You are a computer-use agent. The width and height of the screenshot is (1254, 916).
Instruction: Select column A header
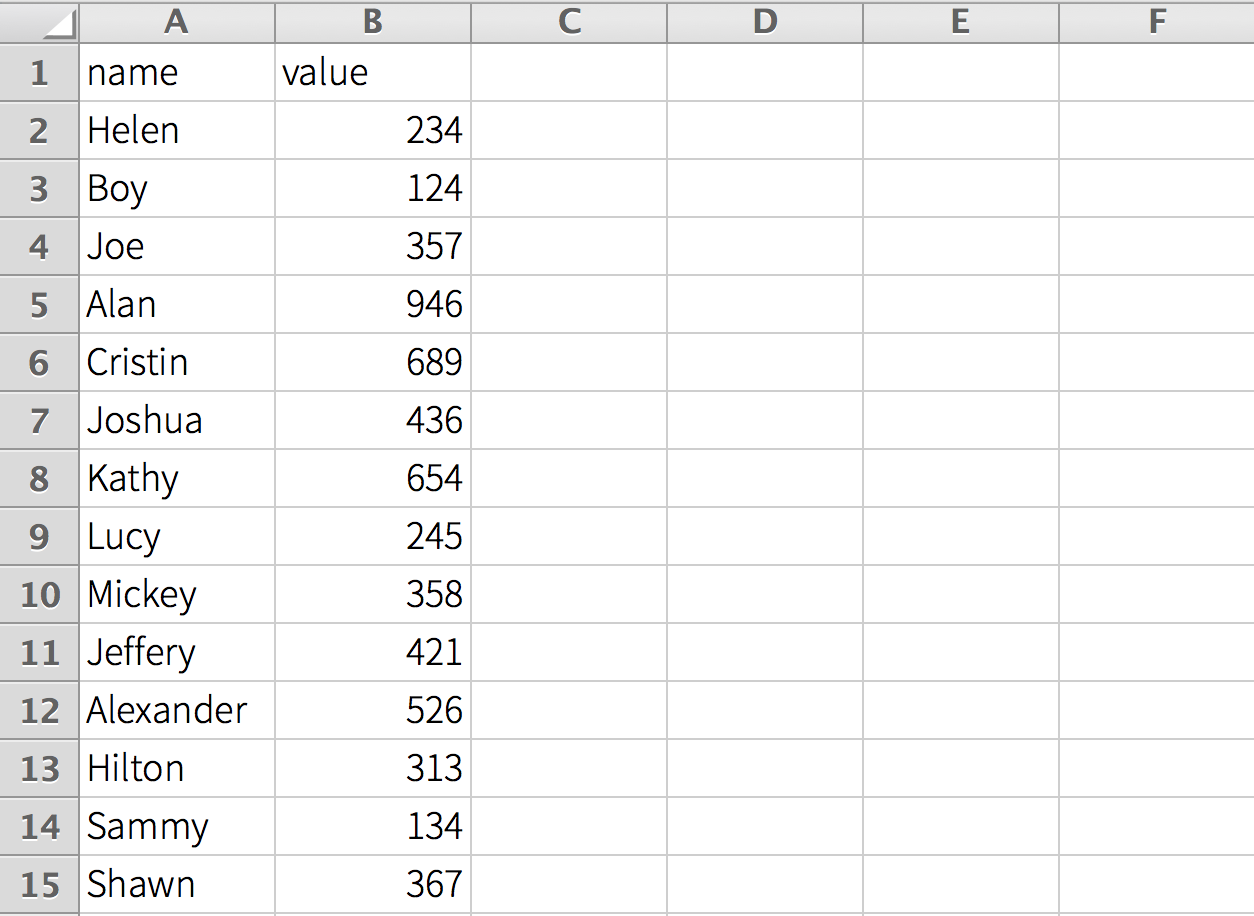click(177, 21)
